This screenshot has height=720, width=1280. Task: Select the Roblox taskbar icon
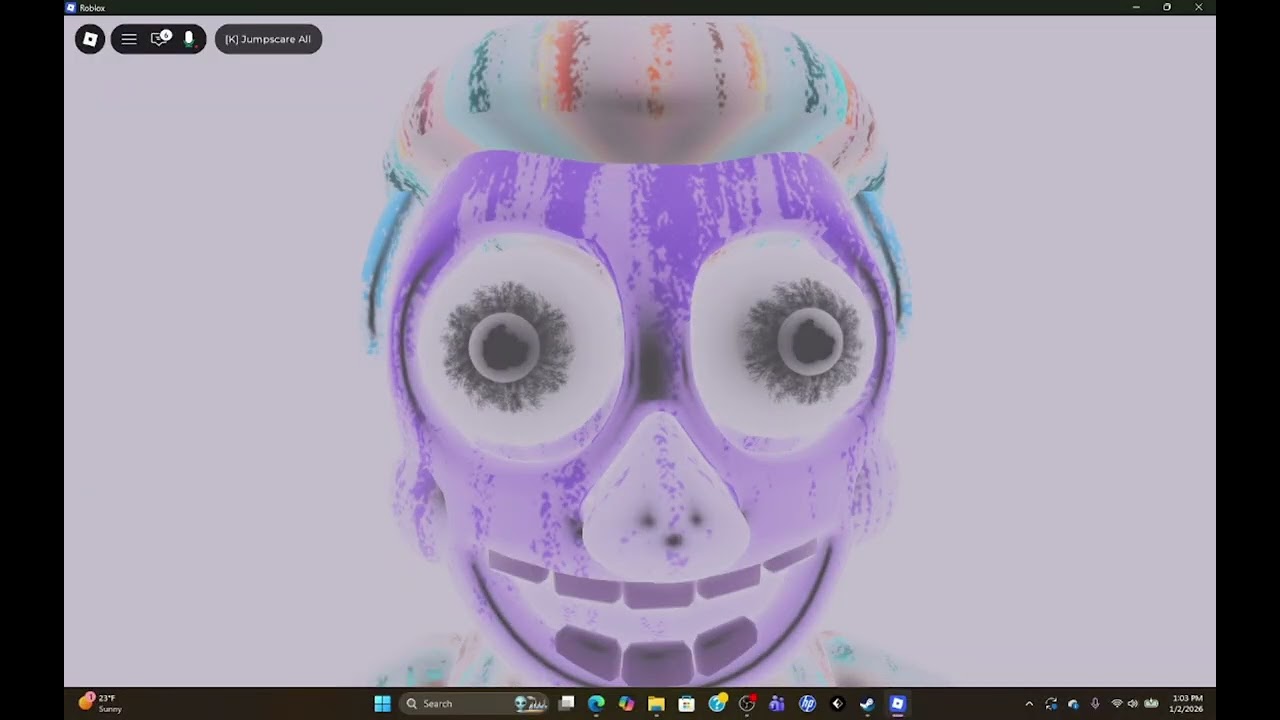tap(897, 704)
